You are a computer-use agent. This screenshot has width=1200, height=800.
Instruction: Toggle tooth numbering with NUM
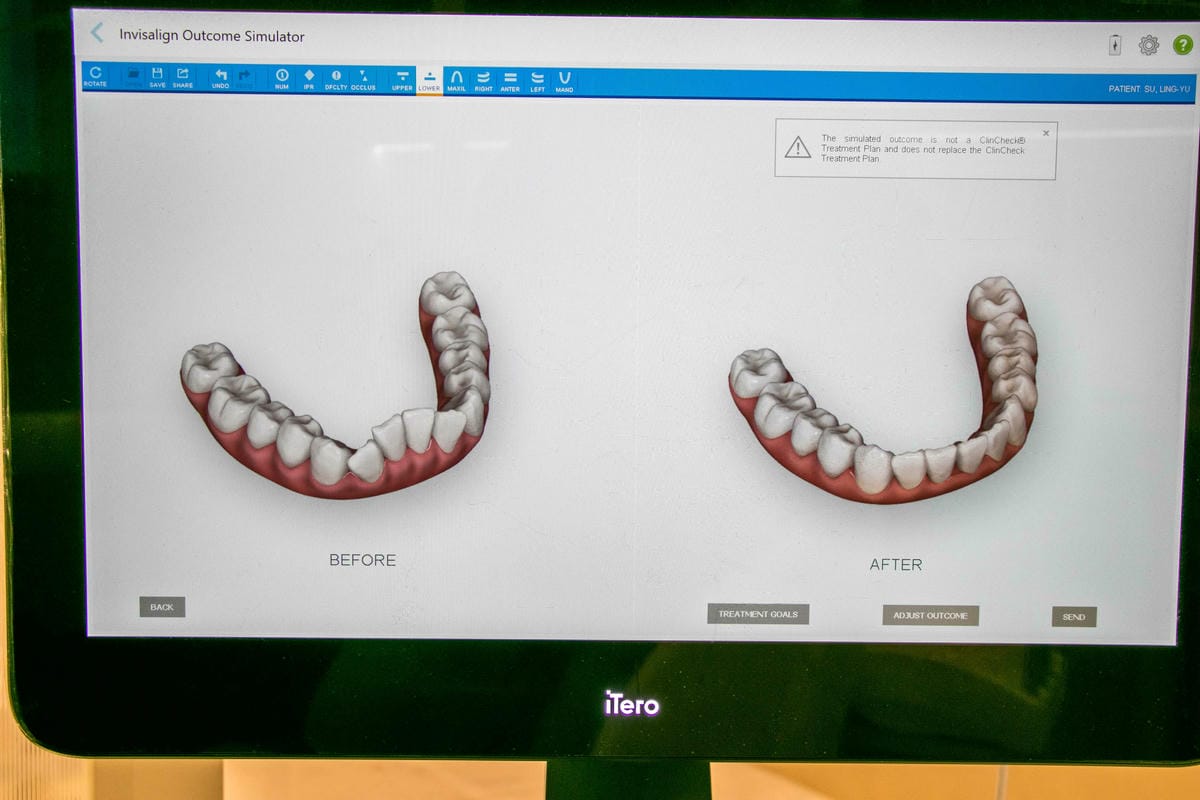(x=282, y=79)
